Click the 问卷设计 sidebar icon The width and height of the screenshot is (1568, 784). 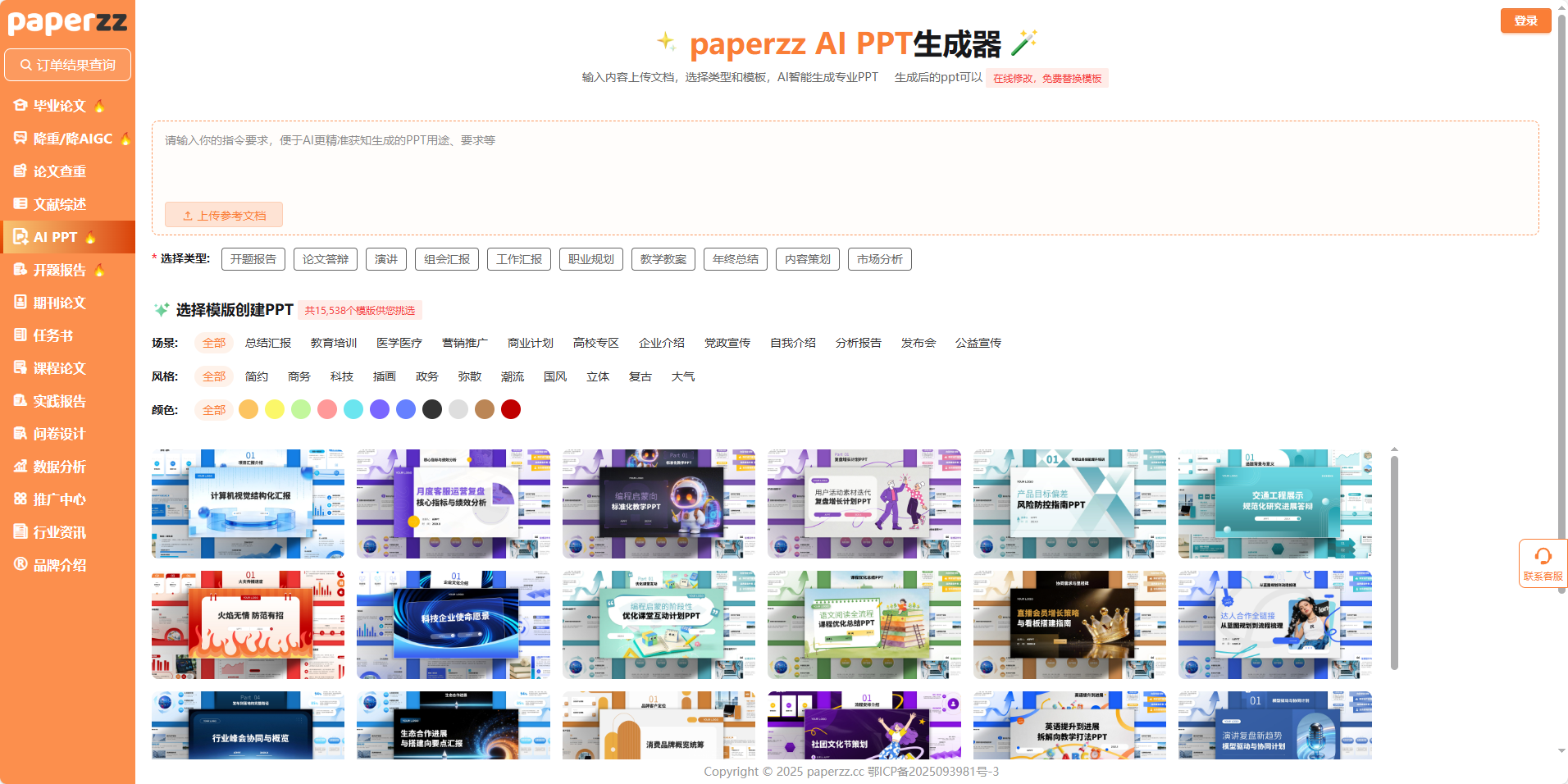click(21, 433)
